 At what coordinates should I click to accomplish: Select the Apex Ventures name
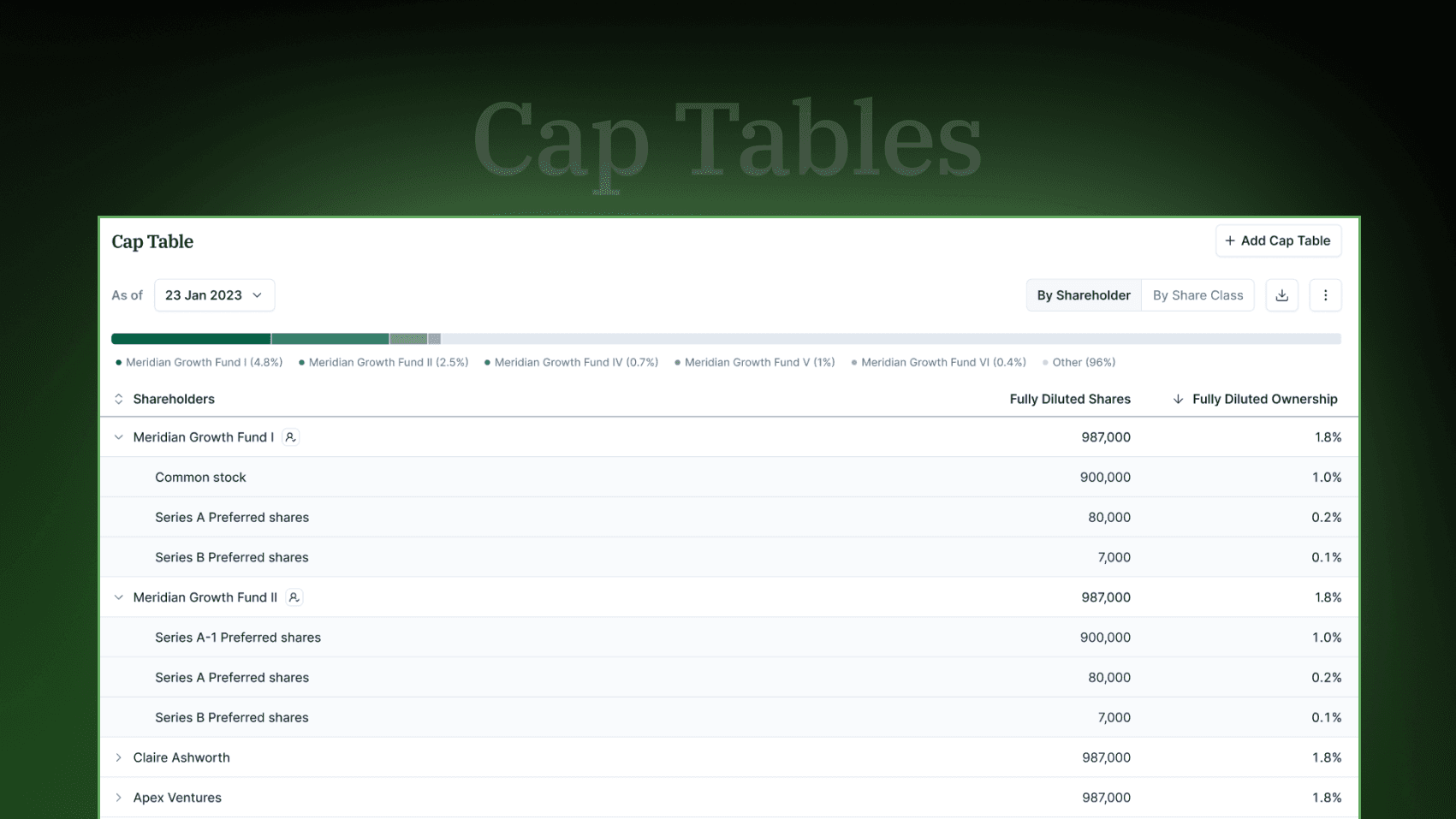[x=177, y=798]
